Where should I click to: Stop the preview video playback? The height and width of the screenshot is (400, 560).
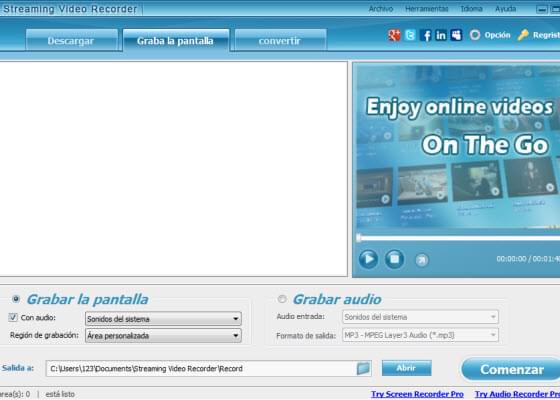coord(394,259)
